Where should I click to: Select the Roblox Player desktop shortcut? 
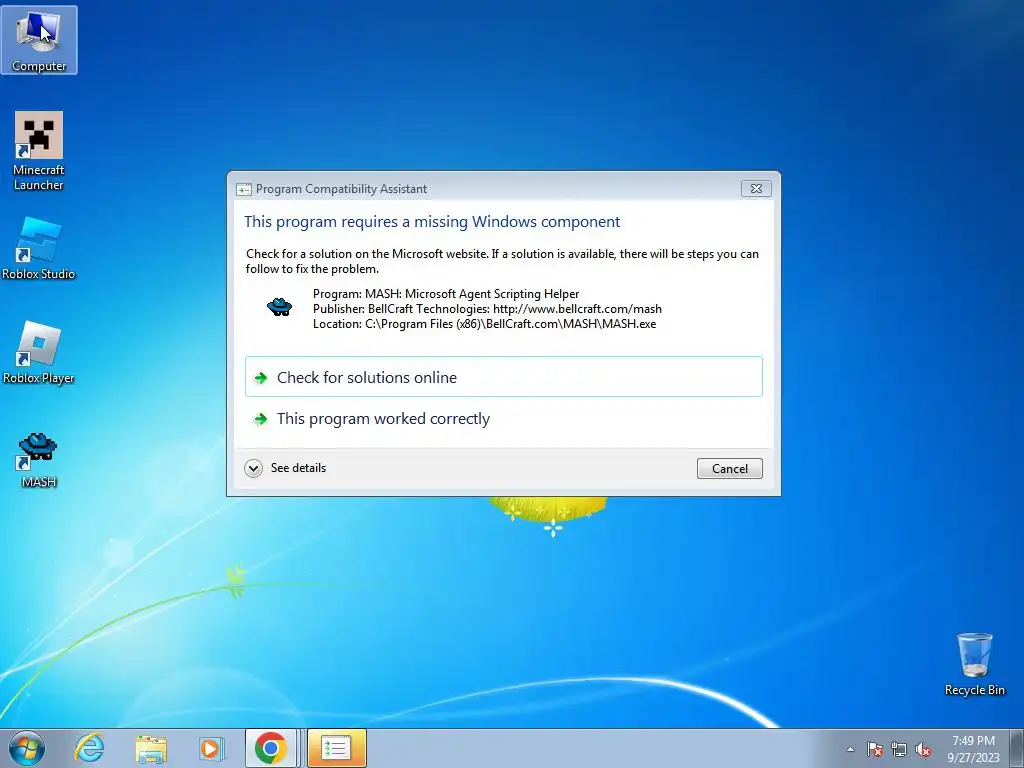(x=39, y=353)
